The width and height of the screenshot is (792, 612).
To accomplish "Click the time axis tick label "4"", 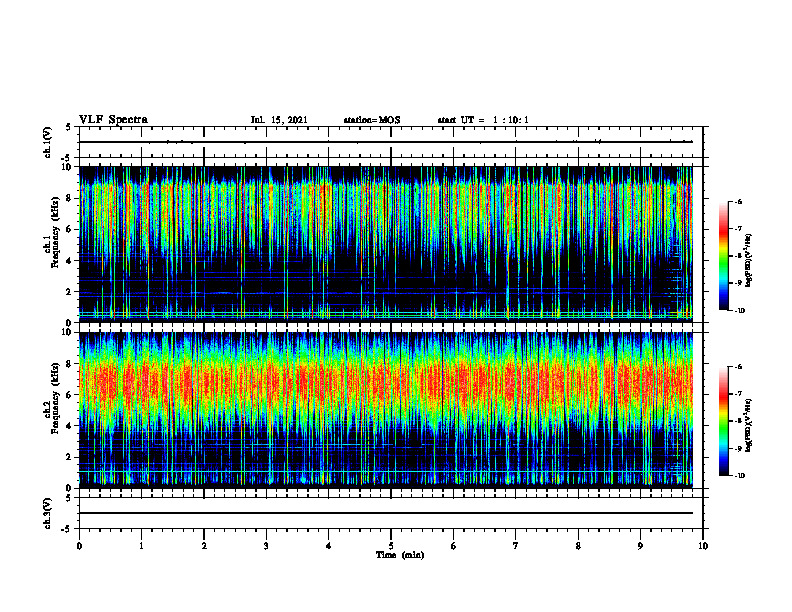I will coord(328,546).
